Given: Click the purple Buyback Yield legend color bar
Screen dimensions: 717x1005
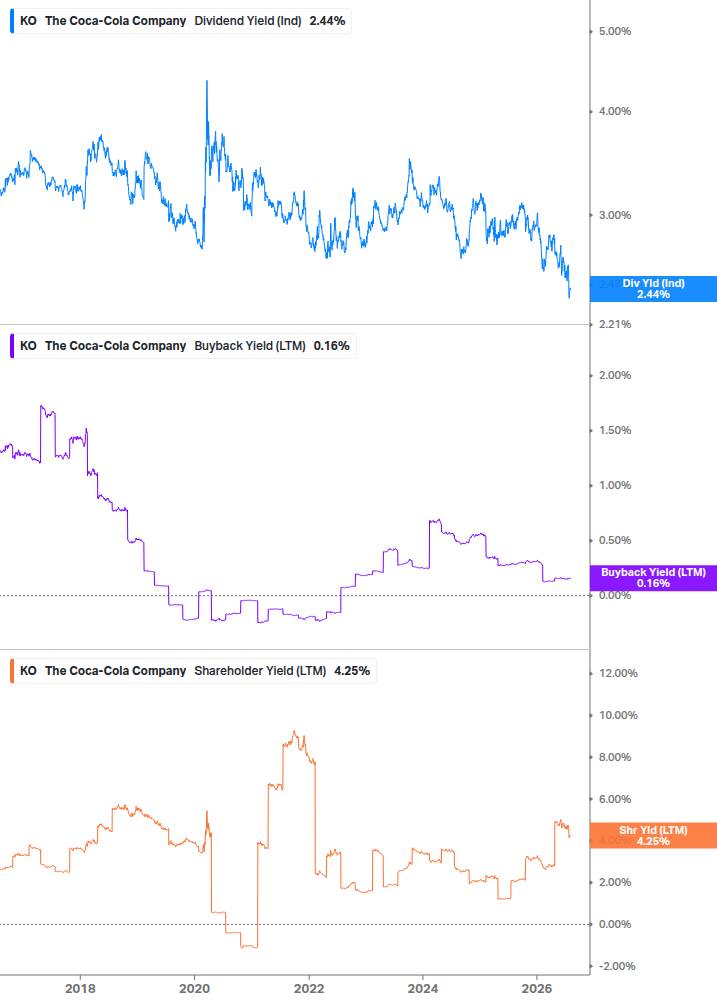Looking at the screenshot, I should click(x=12, y=345).
